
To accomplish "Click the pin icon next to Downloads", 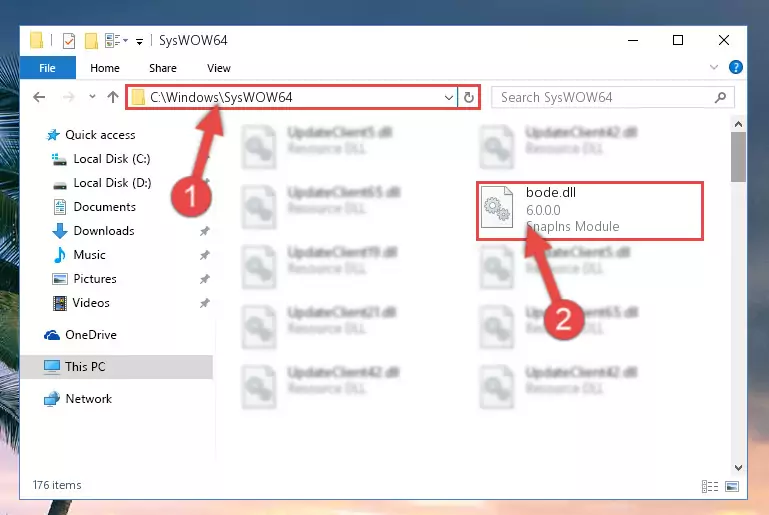I will click(x=205, y=231).
